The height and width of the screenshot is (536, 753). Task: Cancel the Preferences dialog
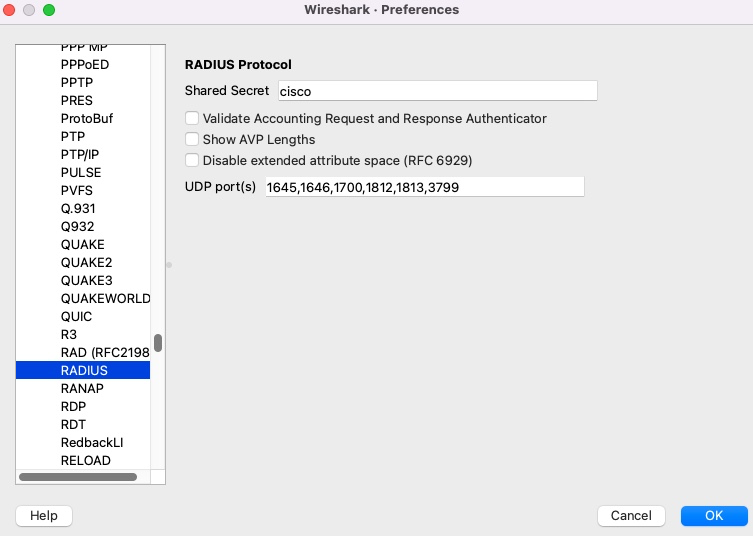click(631, 516)
